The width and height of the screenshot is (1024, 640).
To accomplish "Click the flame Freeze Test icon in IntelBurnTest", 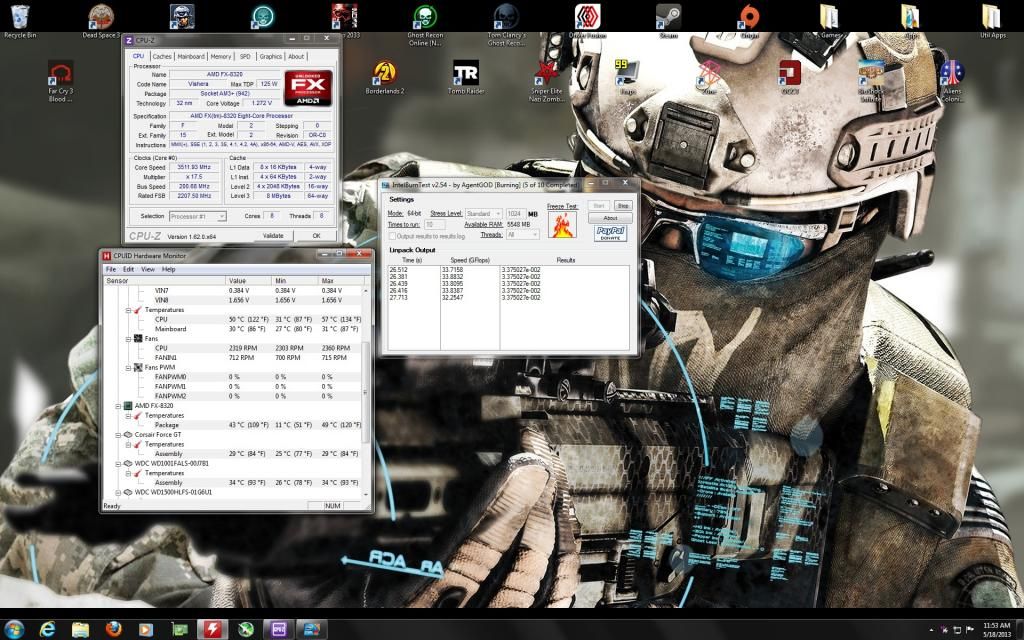I will tap(562, 225).
